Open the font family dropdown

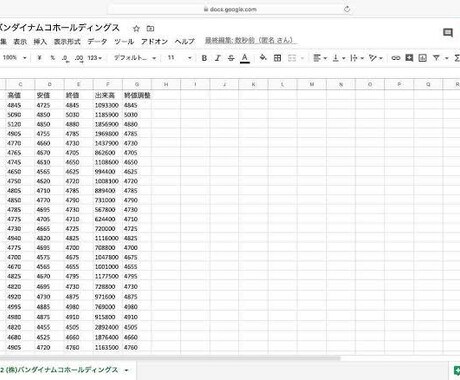point(135,58)
